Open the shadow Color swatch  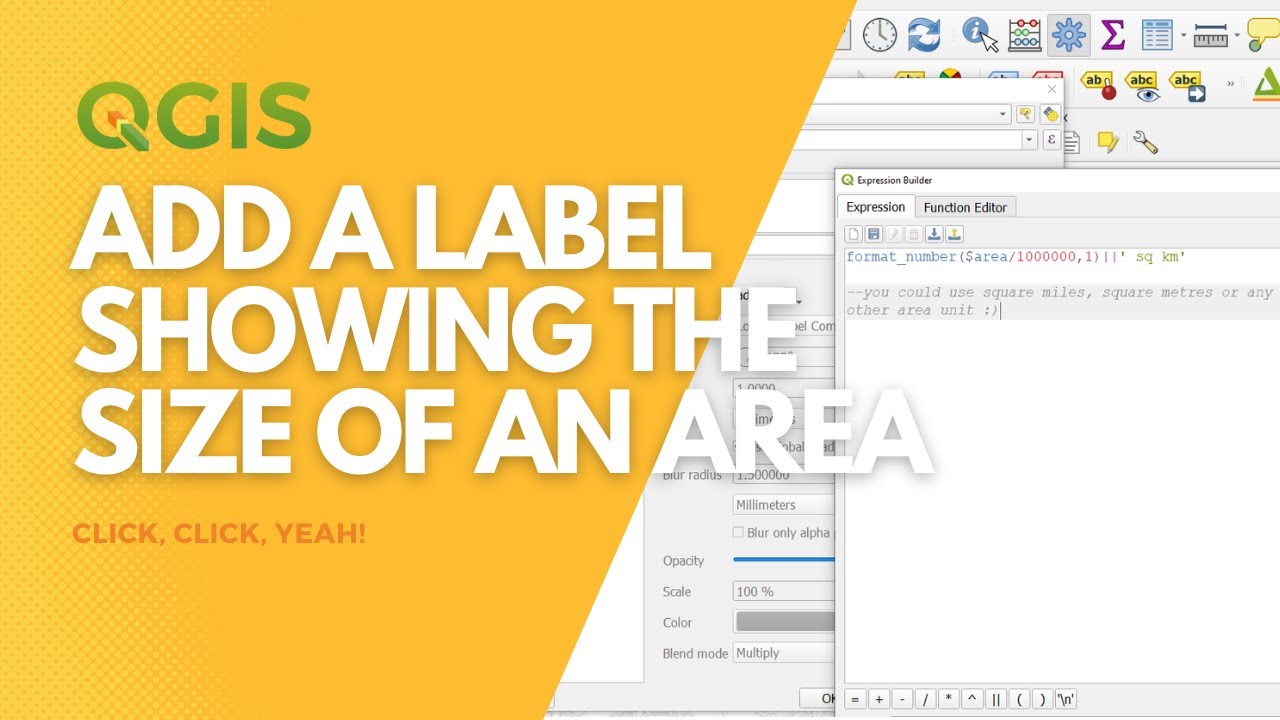pyautogui.click(x=784, y=622)
